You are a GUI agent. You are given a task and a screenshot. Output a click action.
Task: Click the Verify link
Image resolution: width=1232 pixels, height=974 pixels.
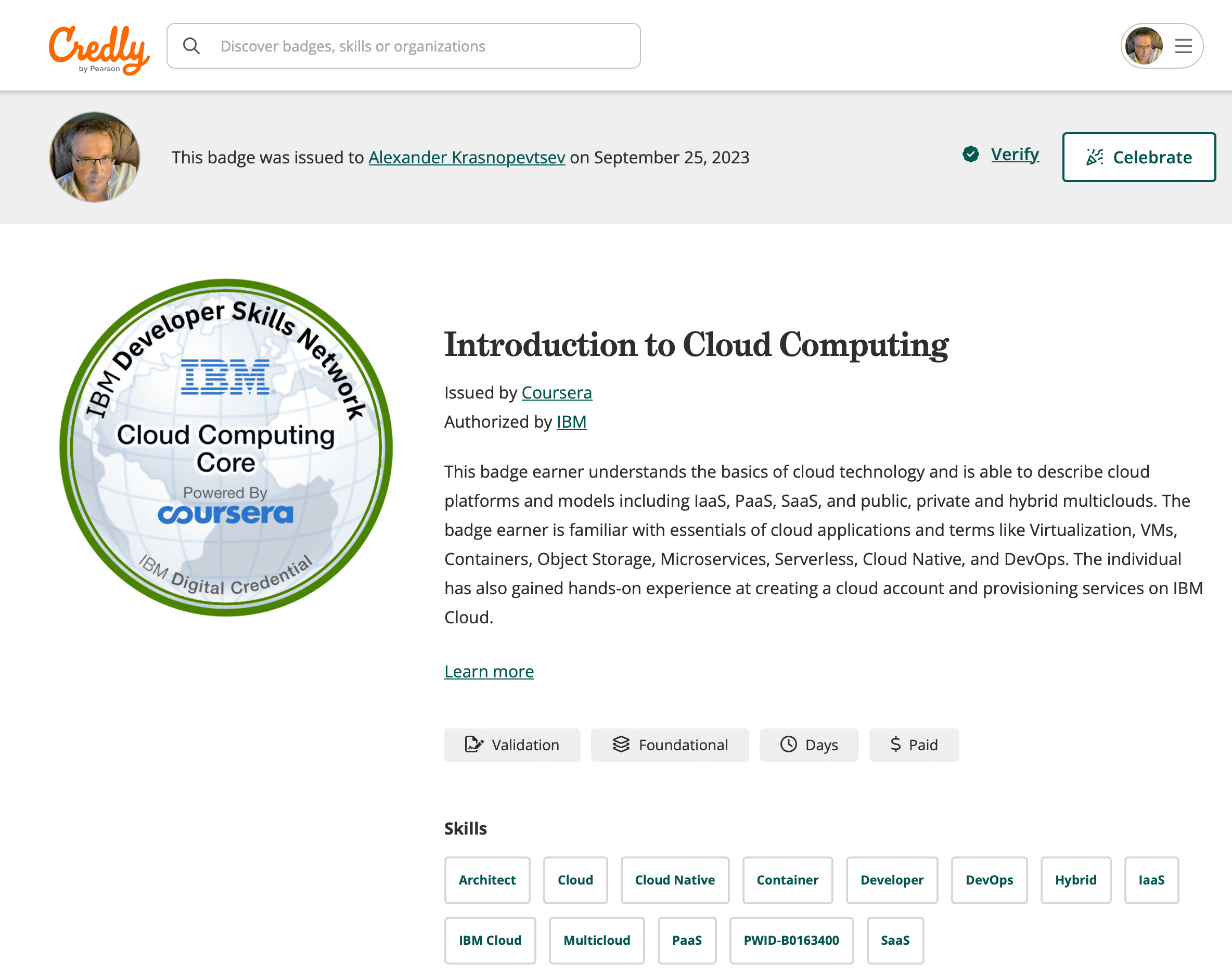tap(1015, 155)
